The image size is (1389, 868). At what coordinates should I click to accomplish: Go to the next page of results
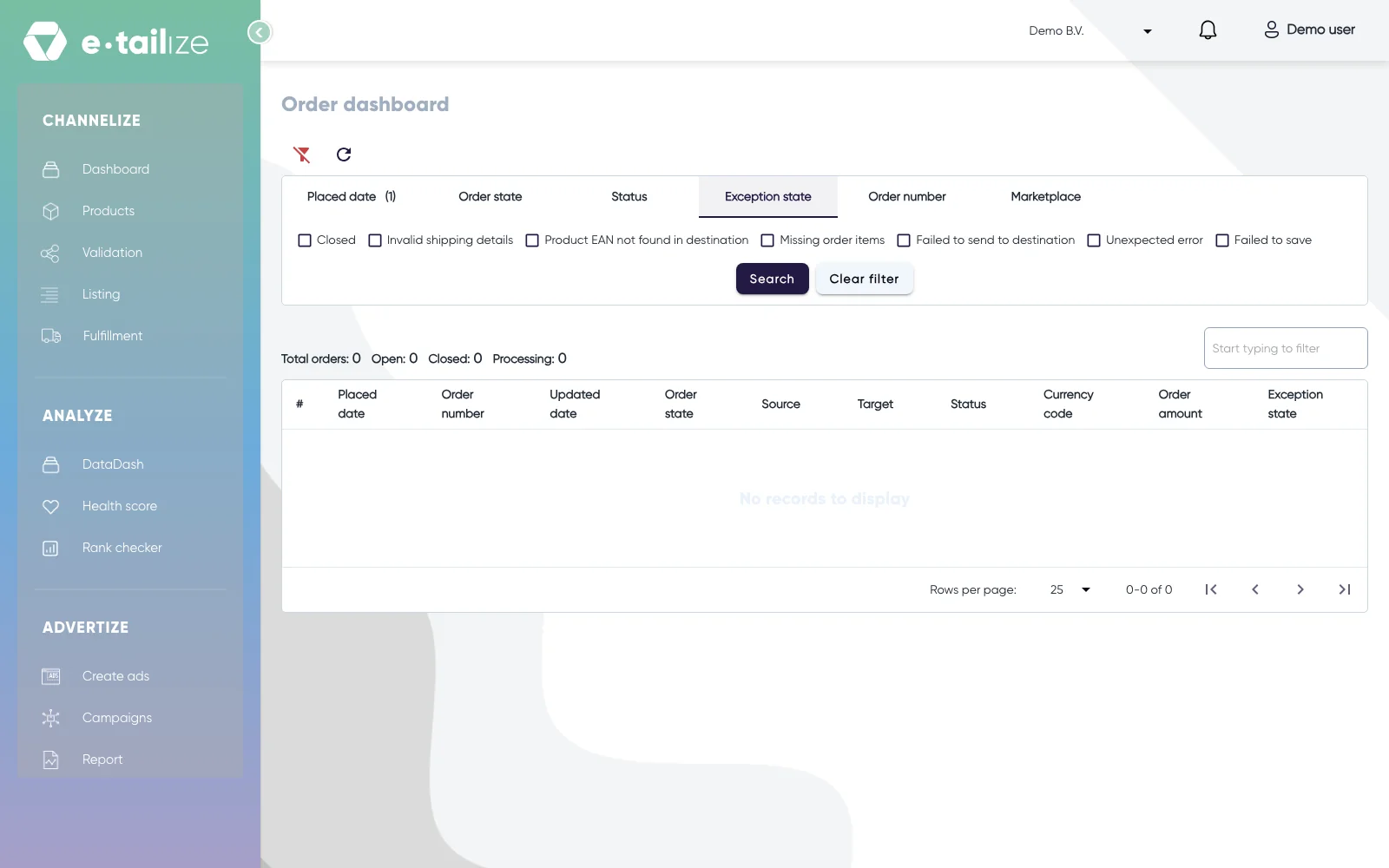click(1300, 589)
